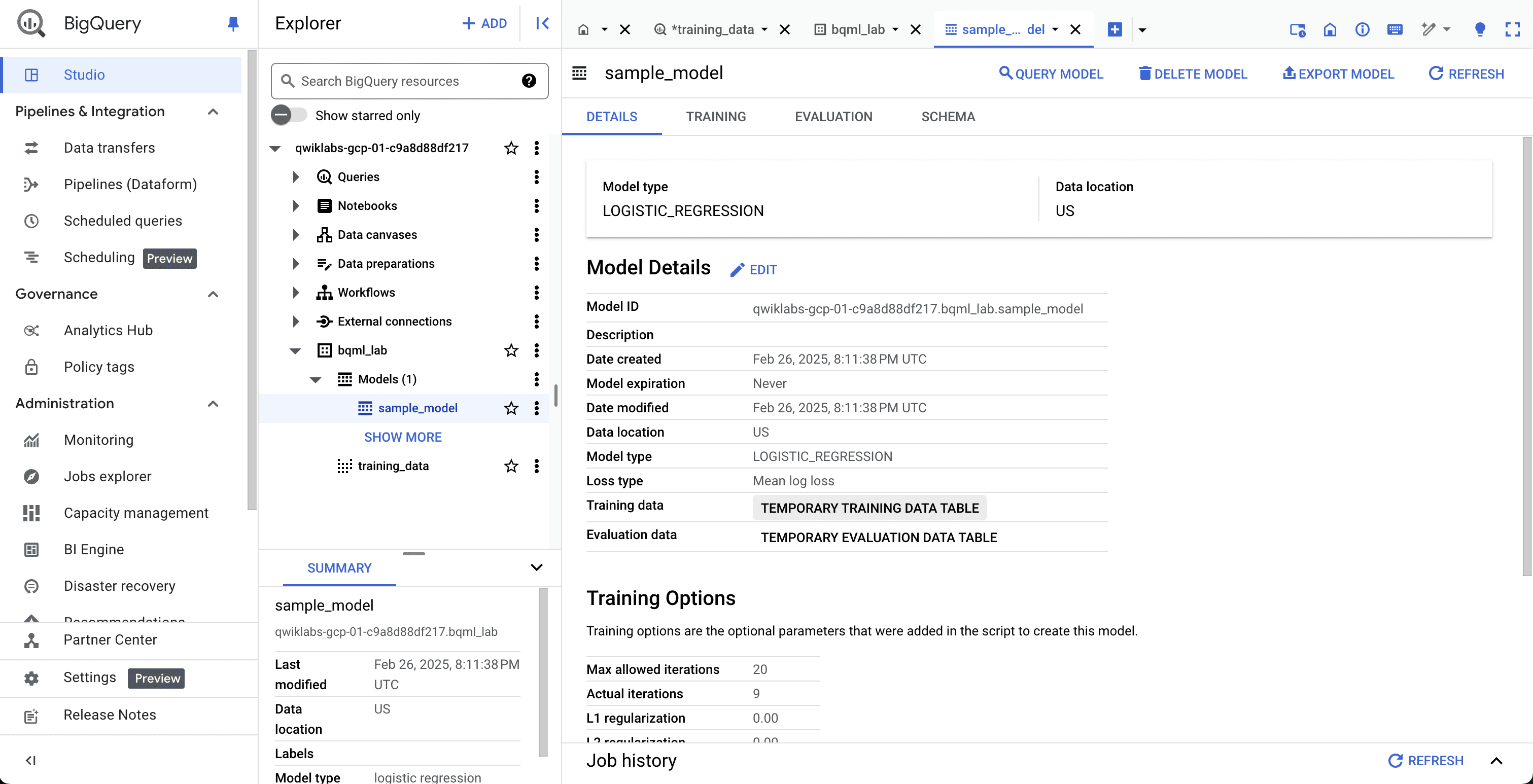Star the qwiklabs-gcp-01-c9a8d88df217 project

(511, 148)
